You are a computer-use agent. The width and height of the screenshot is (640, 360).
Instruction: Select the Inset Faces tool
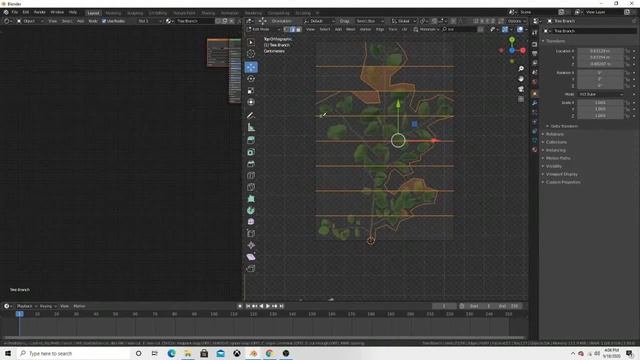(x=251, y=152)
